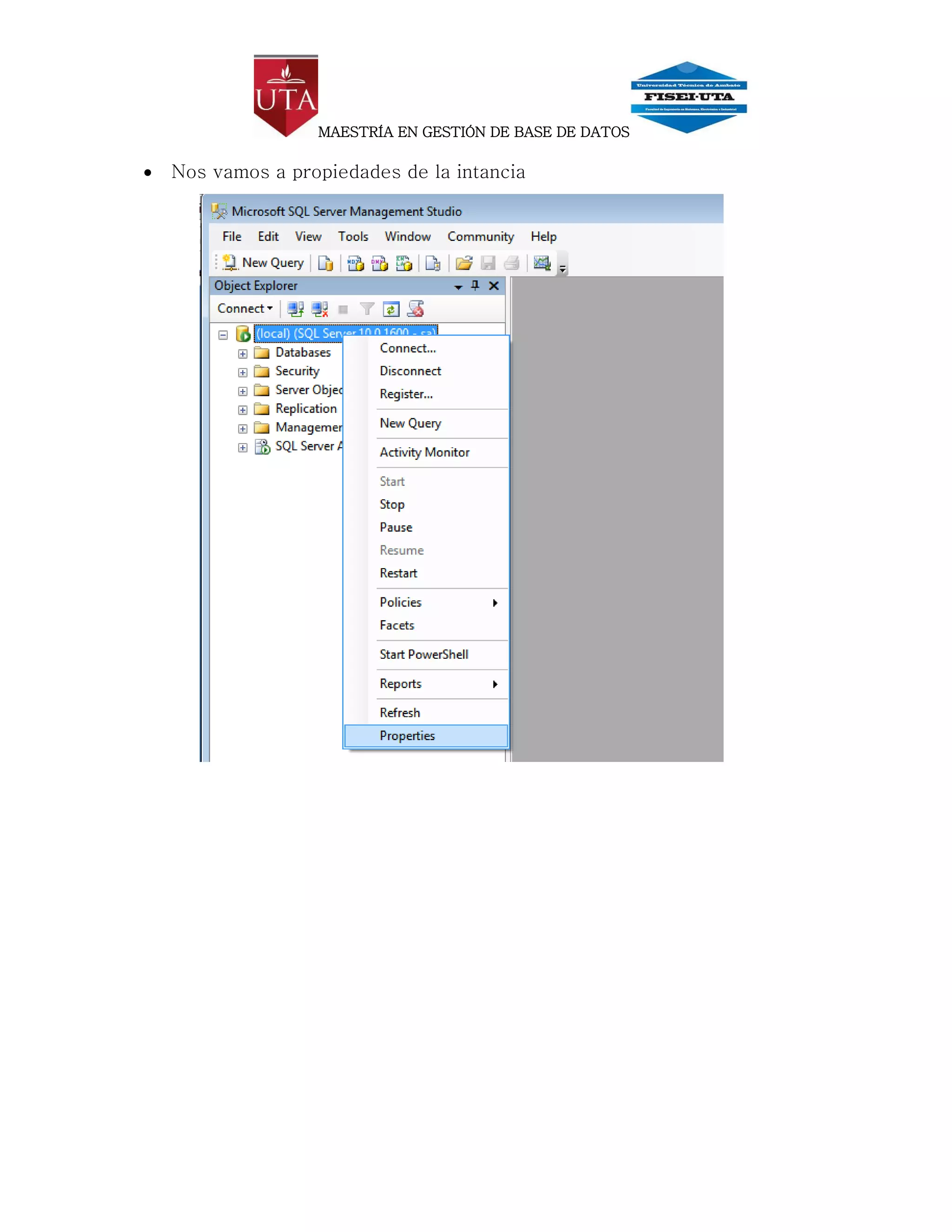The width and height of the screenshot is (952, 1232).
Task: Pin the Object Explorer panel
Action: [x=475, y=285]
